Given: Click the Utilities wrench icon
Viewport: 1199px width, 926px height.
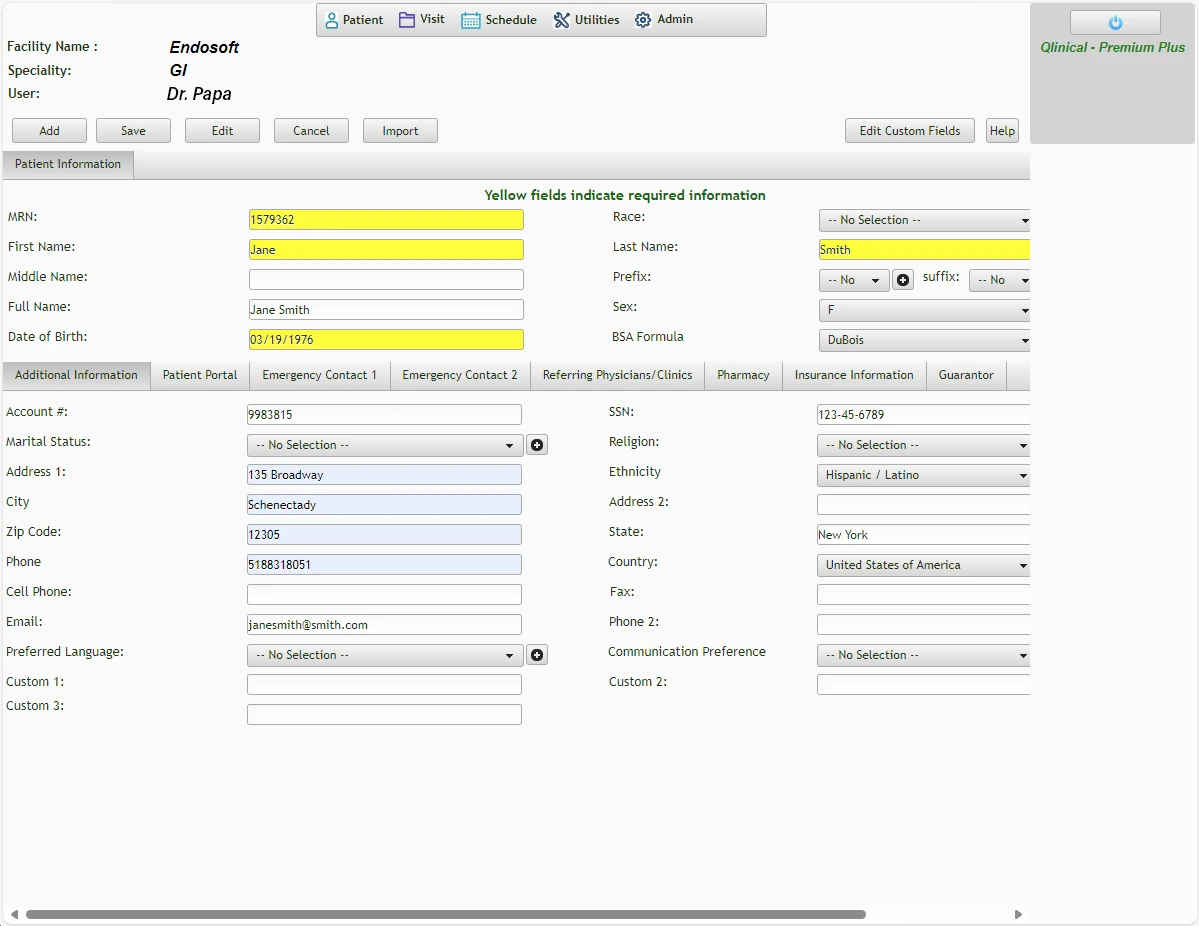Looking at the screenshot, I should (x=563, y=19).
